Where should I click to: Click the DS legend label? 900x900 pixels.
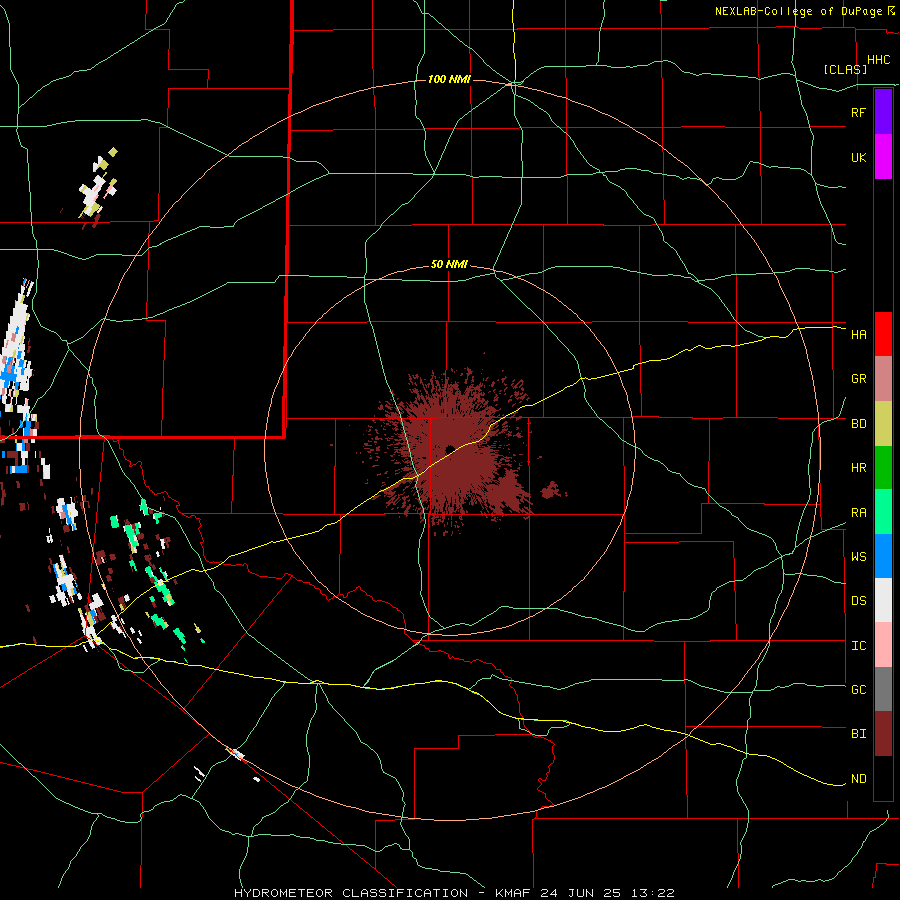point(858,601)
